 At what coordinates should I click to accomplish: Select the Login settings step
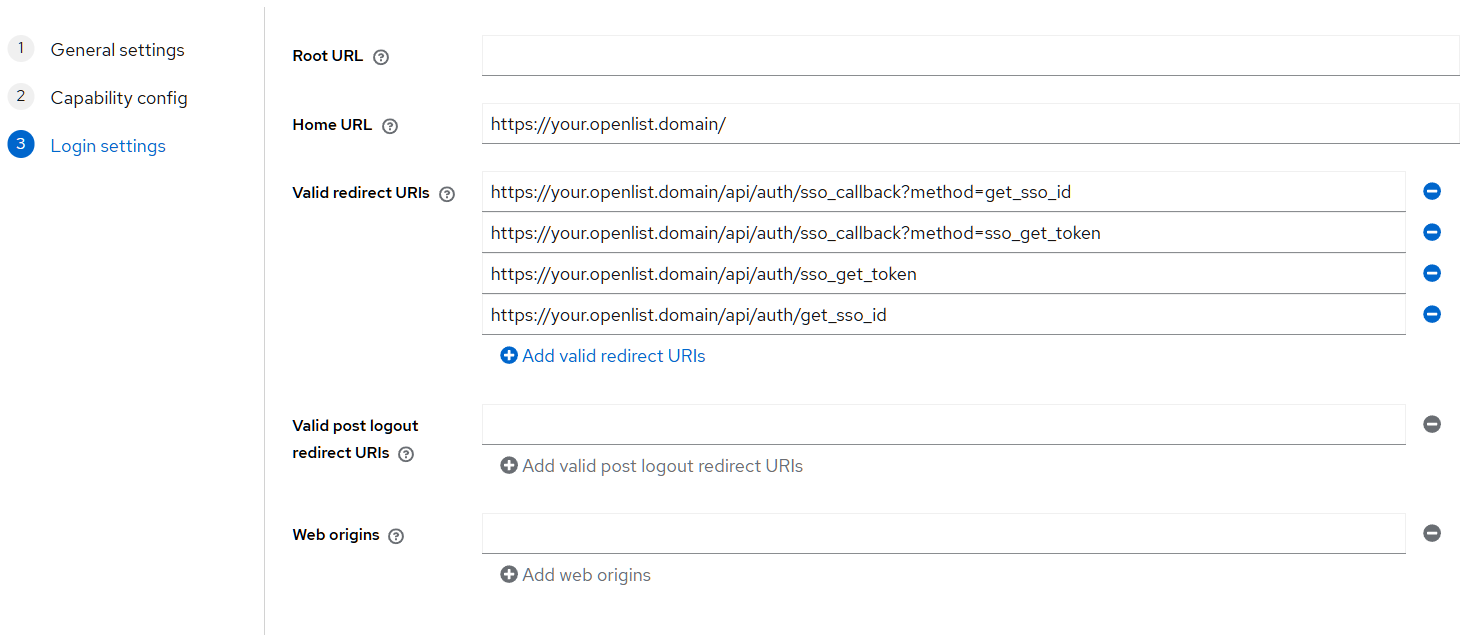tap(108, 146)
